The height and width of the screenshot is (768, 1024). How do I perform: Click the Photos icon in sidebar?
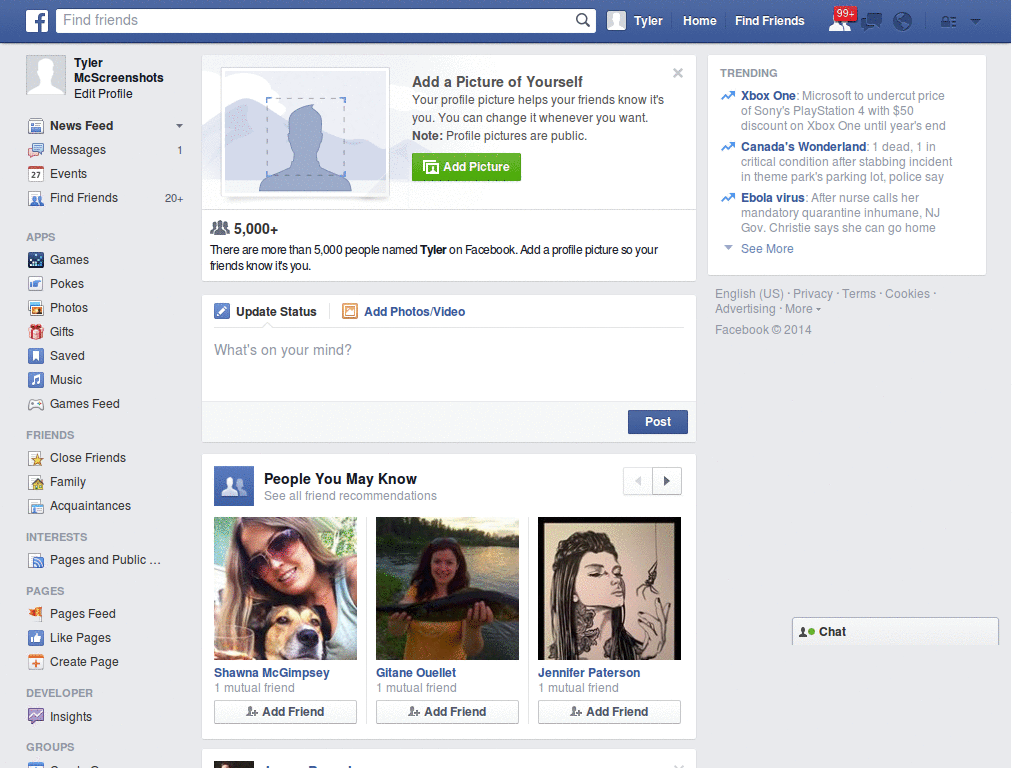[36, 308]
